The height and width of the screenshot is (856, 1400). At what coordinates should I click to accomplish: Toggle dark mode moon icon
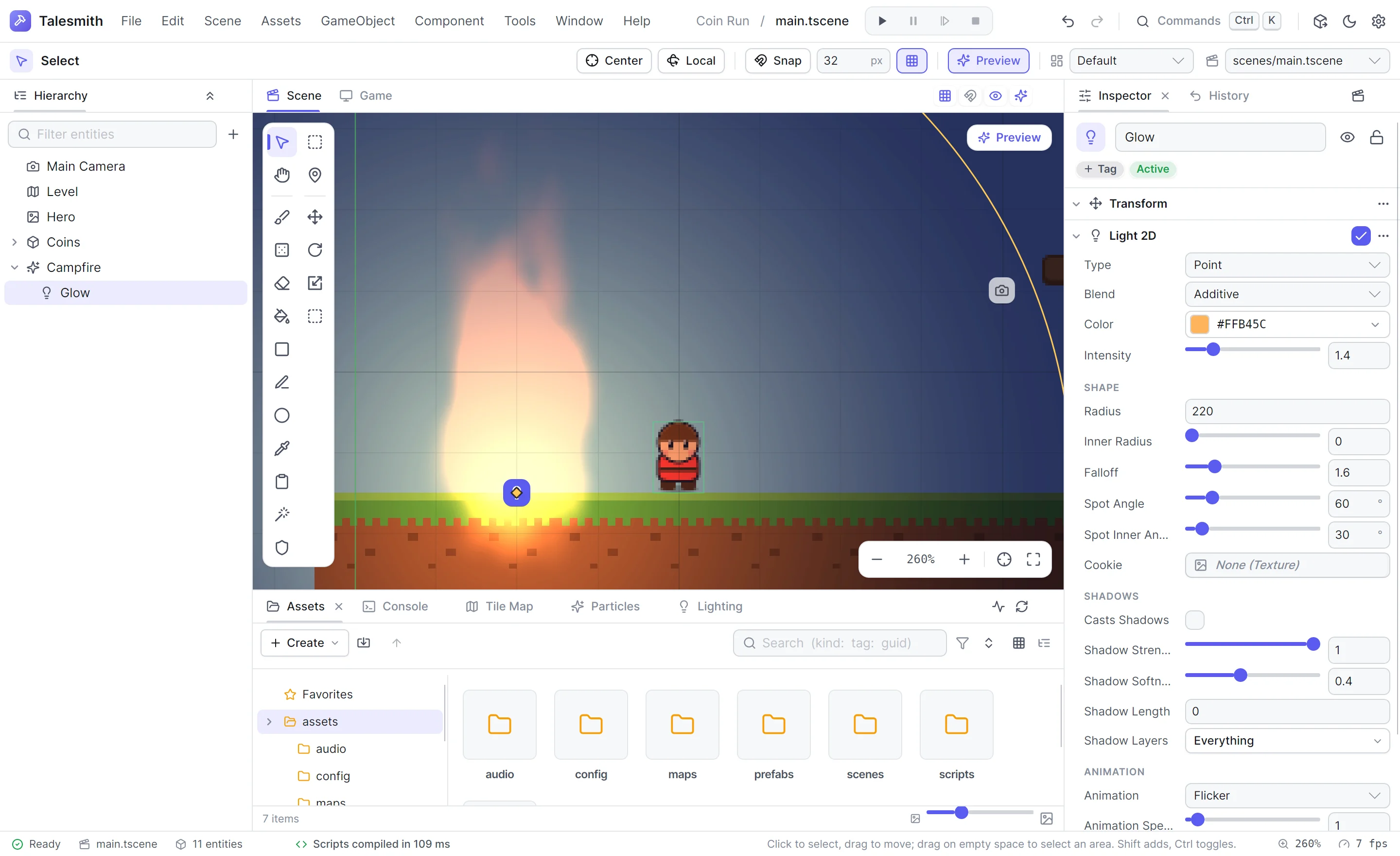pos(1349,21)
